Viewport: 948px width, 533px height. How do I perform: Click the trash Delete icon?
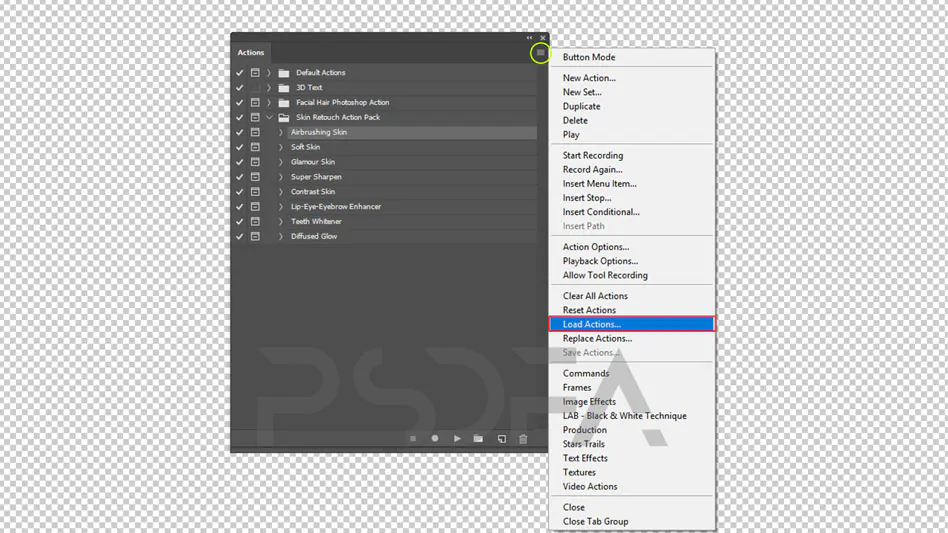pyautogui.click(x=523, y=439)
